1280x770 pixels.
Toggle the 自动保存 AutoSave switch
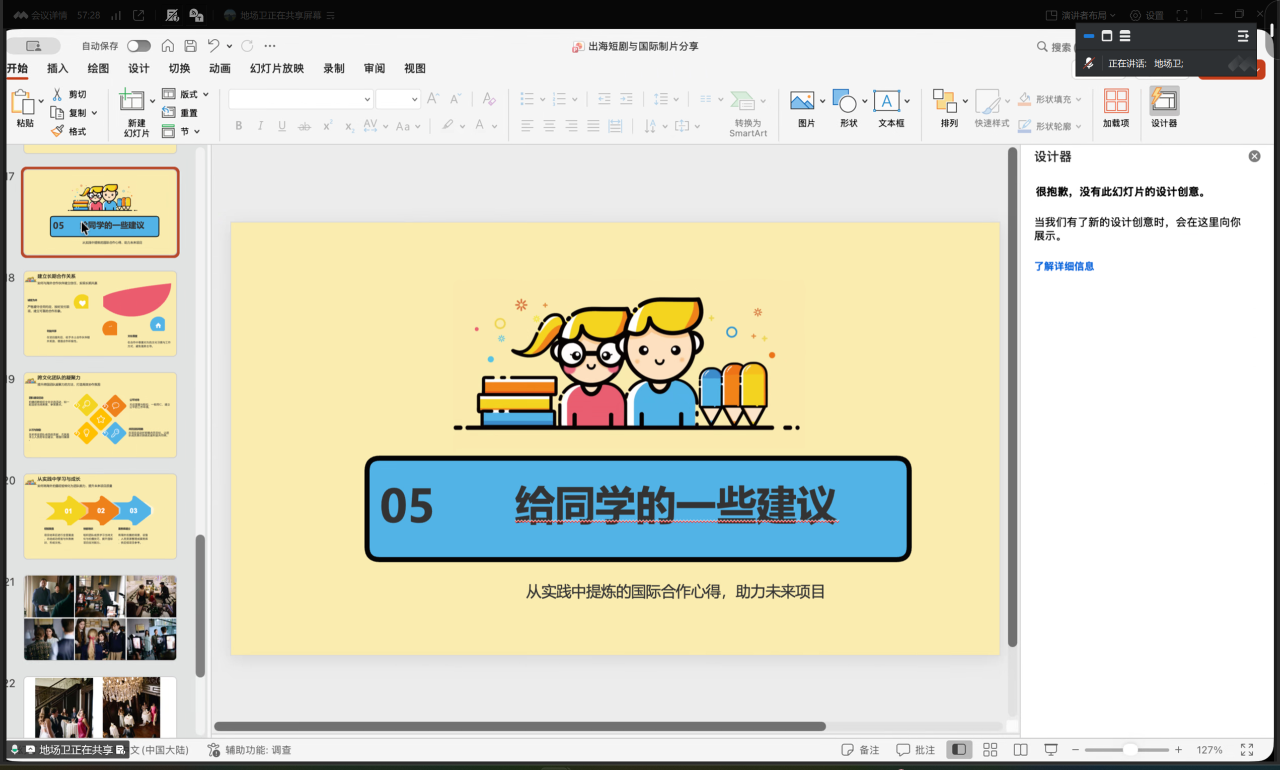[138, 46]
